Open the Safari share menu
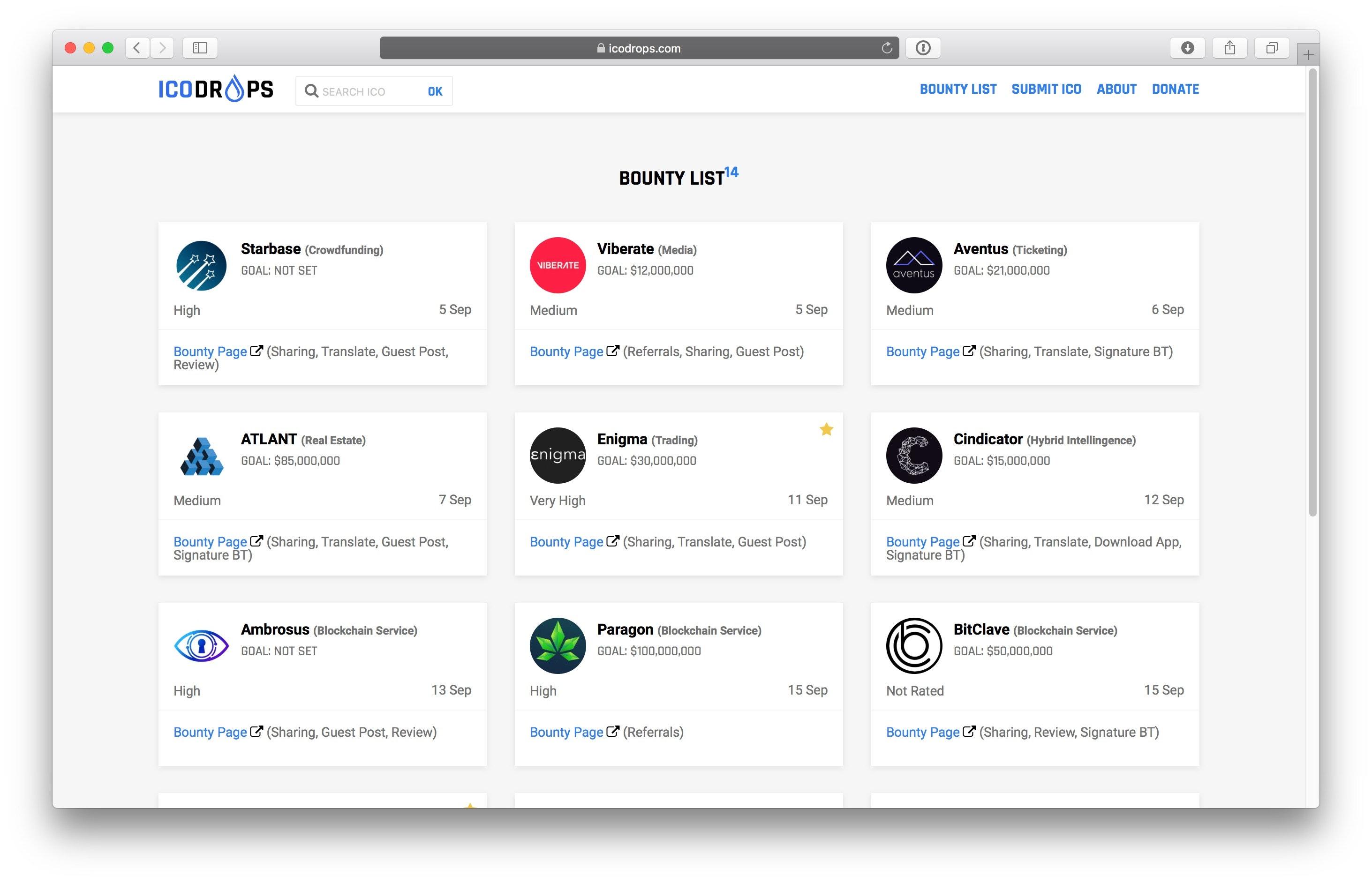Viewport: 1372px width, 883px height. click(1230, 48)
